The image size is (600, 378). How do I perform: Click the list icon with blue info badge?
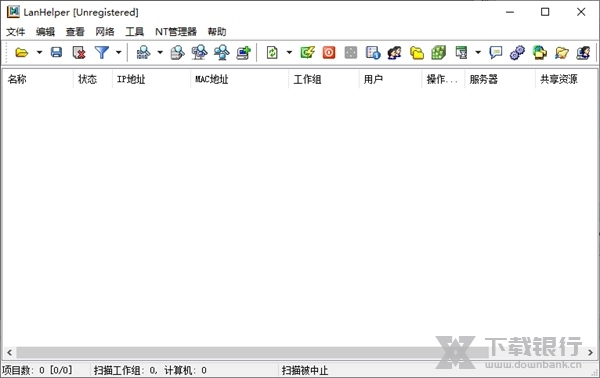click(373, 52)
